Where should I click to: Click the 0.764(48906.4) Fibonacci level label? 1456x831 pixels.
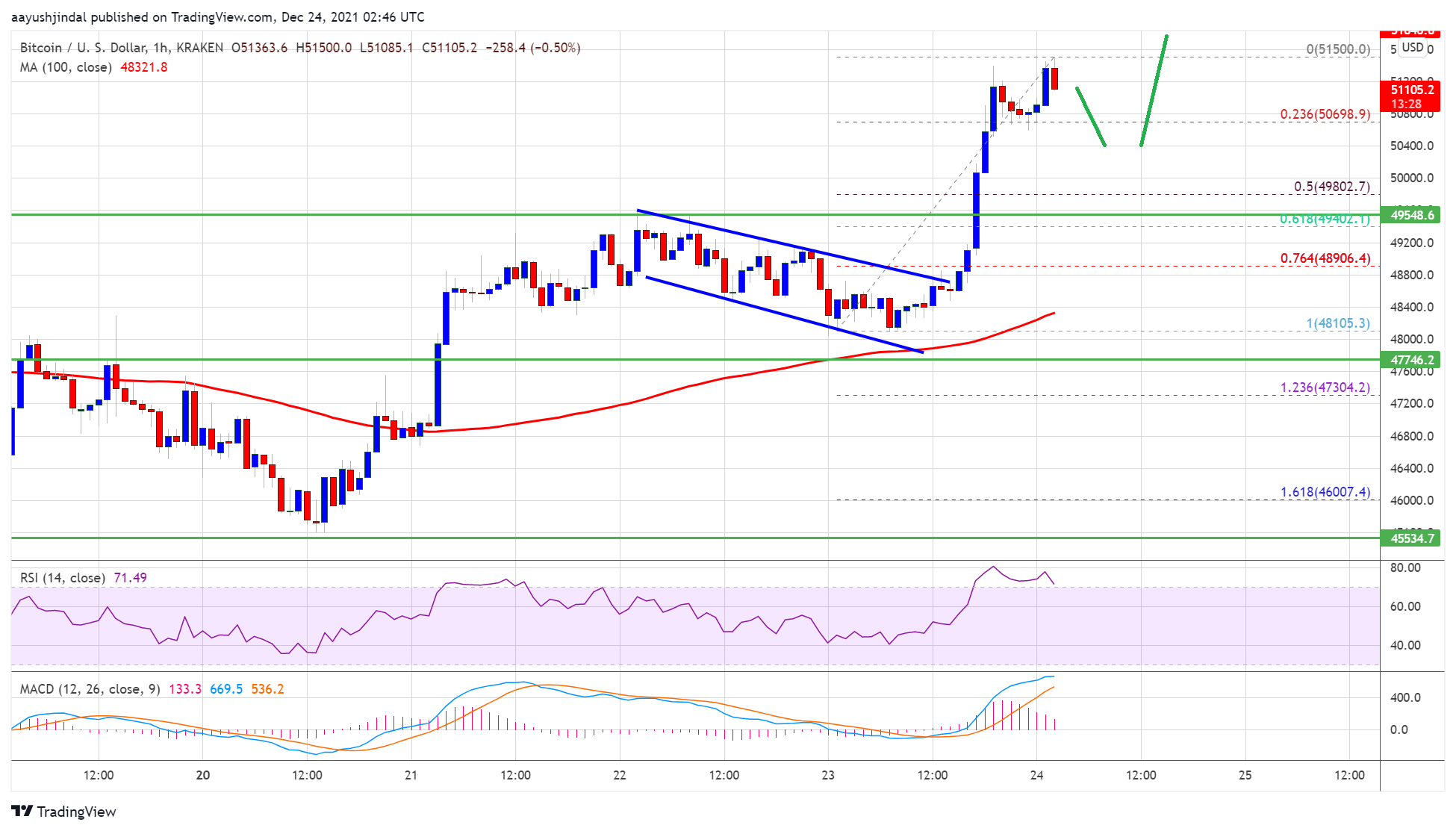(x=1325, y=258)
